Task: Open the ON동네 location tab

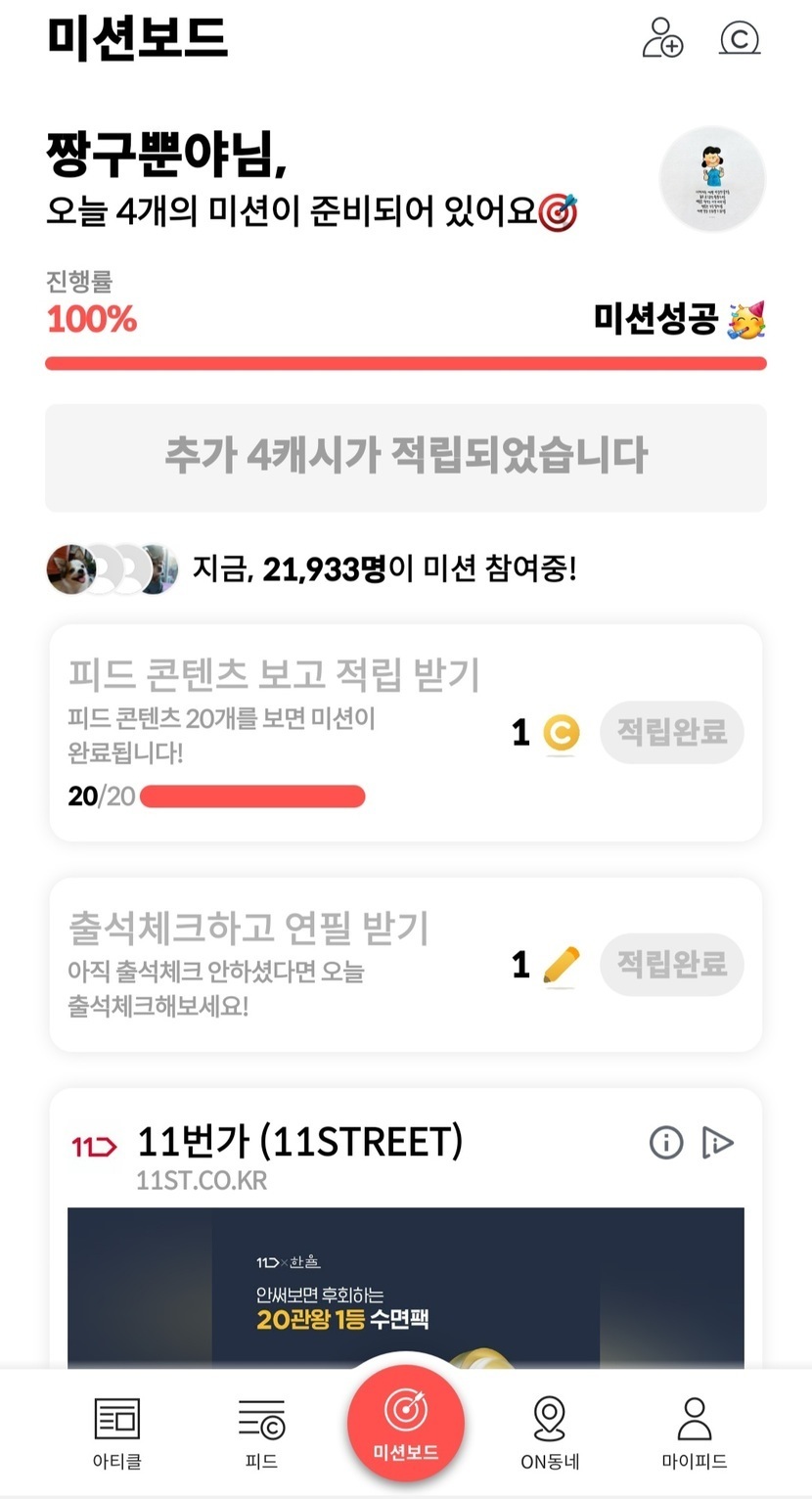Action: (550, 1432)
